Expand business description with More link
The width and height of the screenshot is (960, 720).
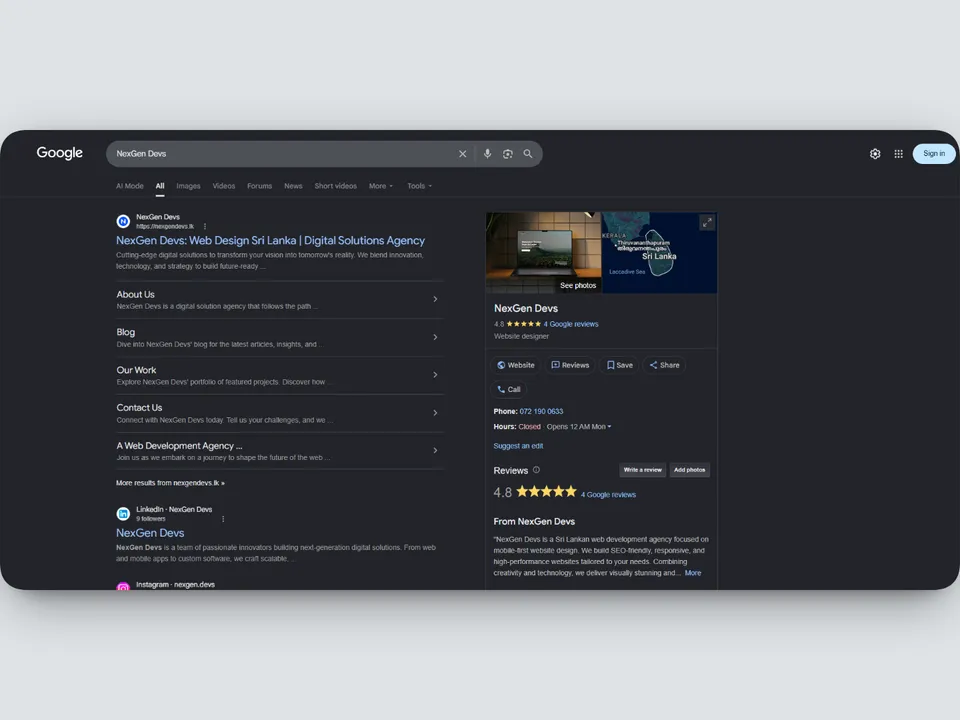coord(693,573)
